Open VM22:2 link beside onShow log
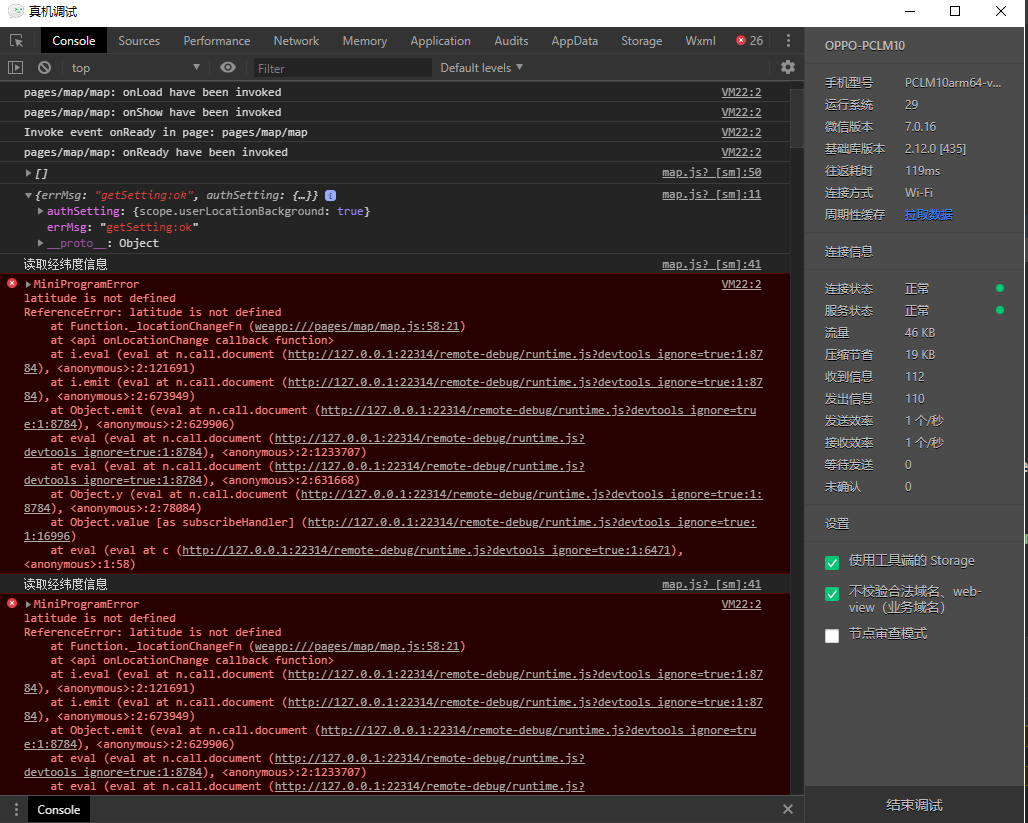 pyautogui.click(x=741, y=112)
